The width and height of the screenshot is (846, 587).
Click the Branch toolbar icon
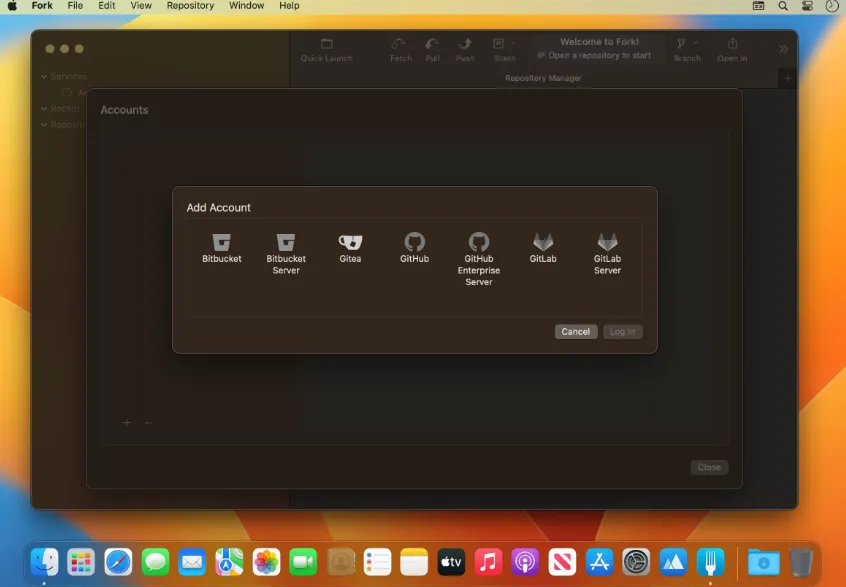681,44
